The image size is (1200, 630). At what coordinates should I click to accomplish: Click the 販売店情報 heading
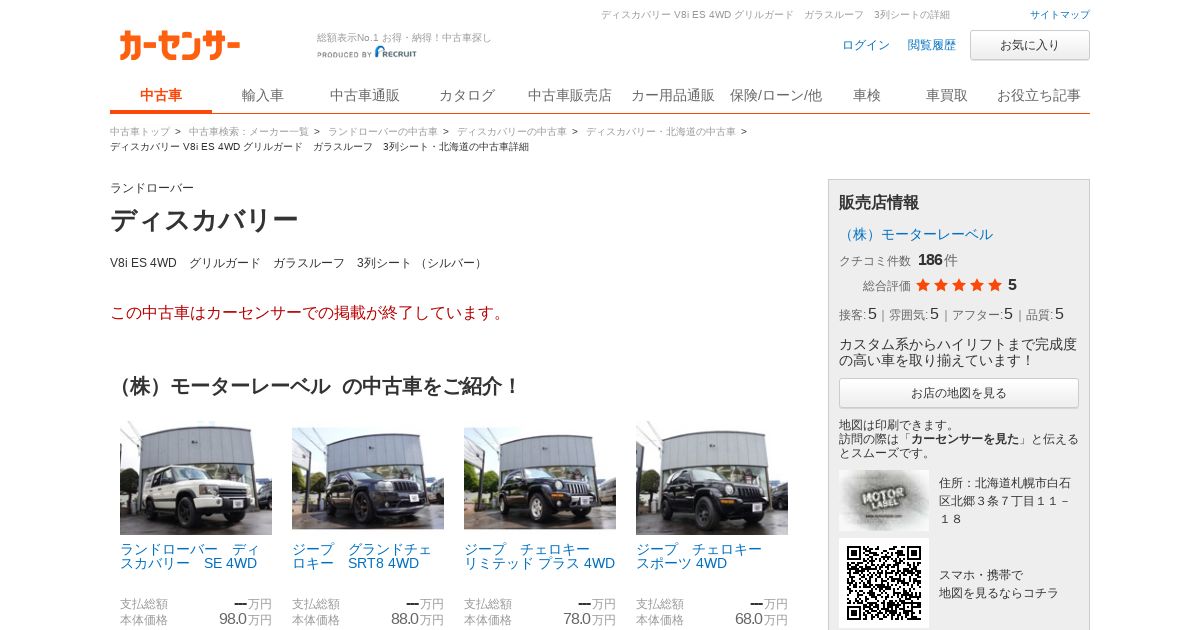[x=879, y=202]
